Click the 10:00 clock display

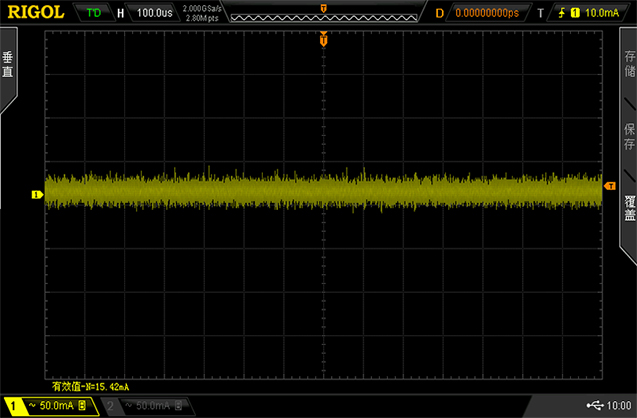tap(619, 405)
